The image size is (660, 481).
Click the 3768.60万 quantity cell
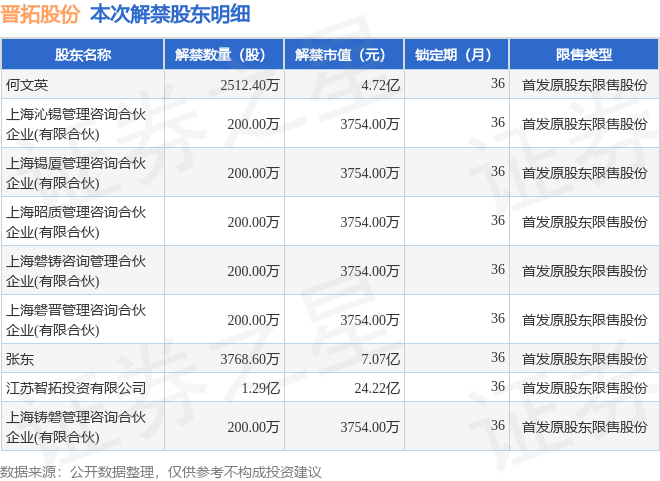250,359
